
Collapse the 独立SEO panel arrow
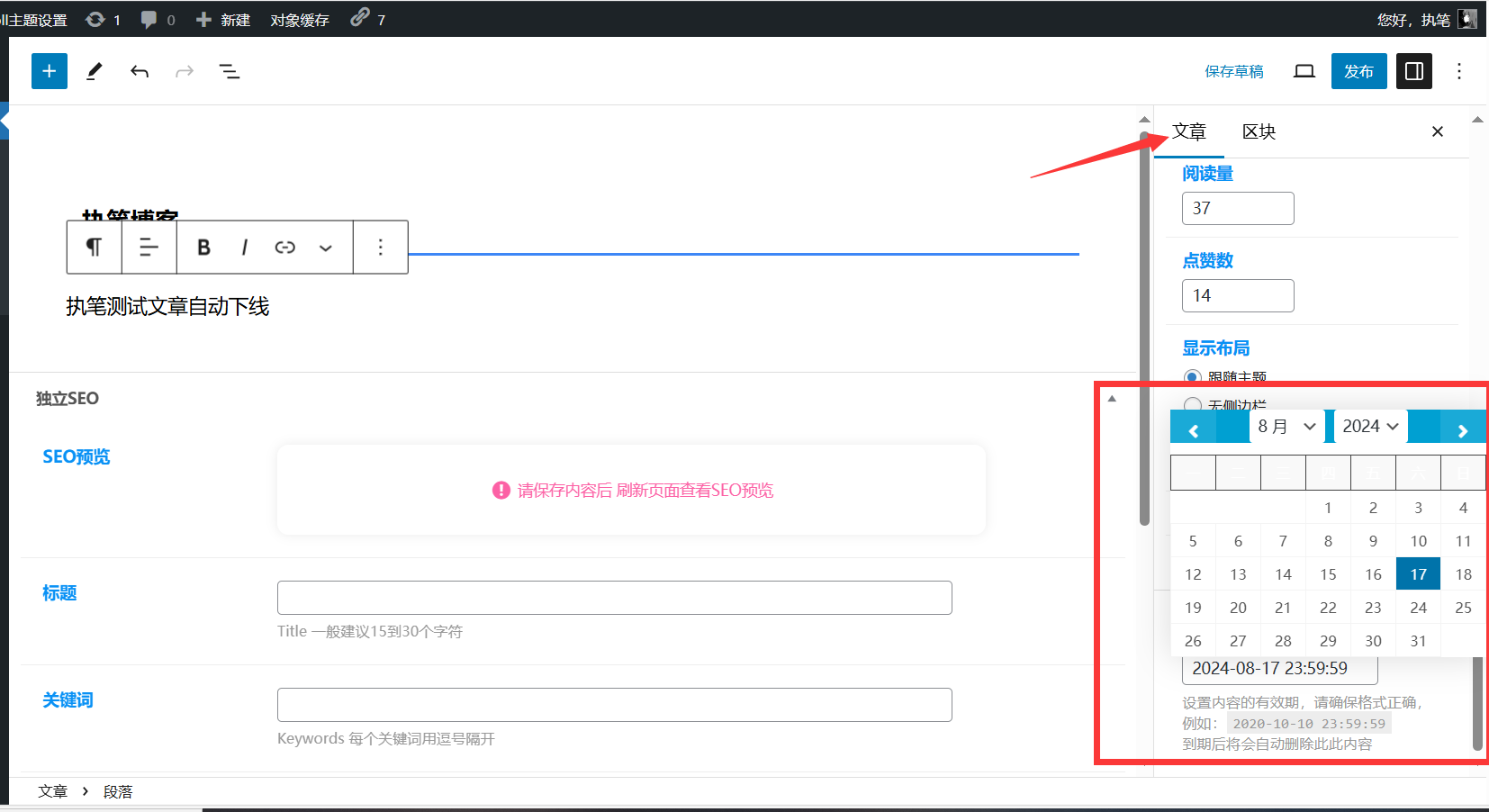click(x=1112, y=398)
